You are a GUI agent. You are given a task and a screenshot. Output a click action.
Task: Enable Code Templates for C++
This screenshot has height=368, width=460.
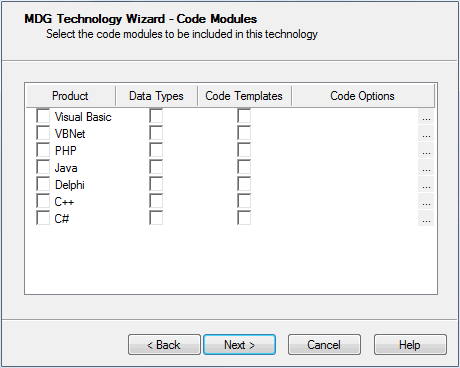(244, 201)
